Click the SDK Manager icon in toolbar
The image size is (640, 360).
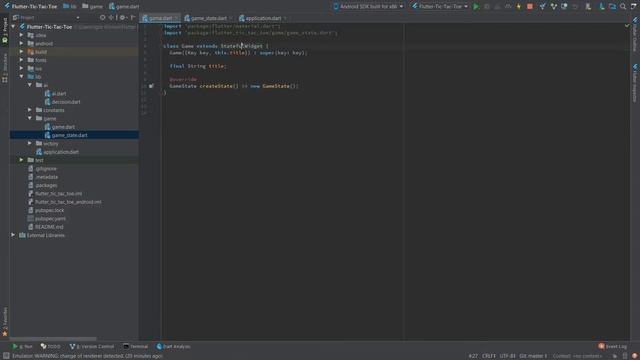tap(613, 7)
